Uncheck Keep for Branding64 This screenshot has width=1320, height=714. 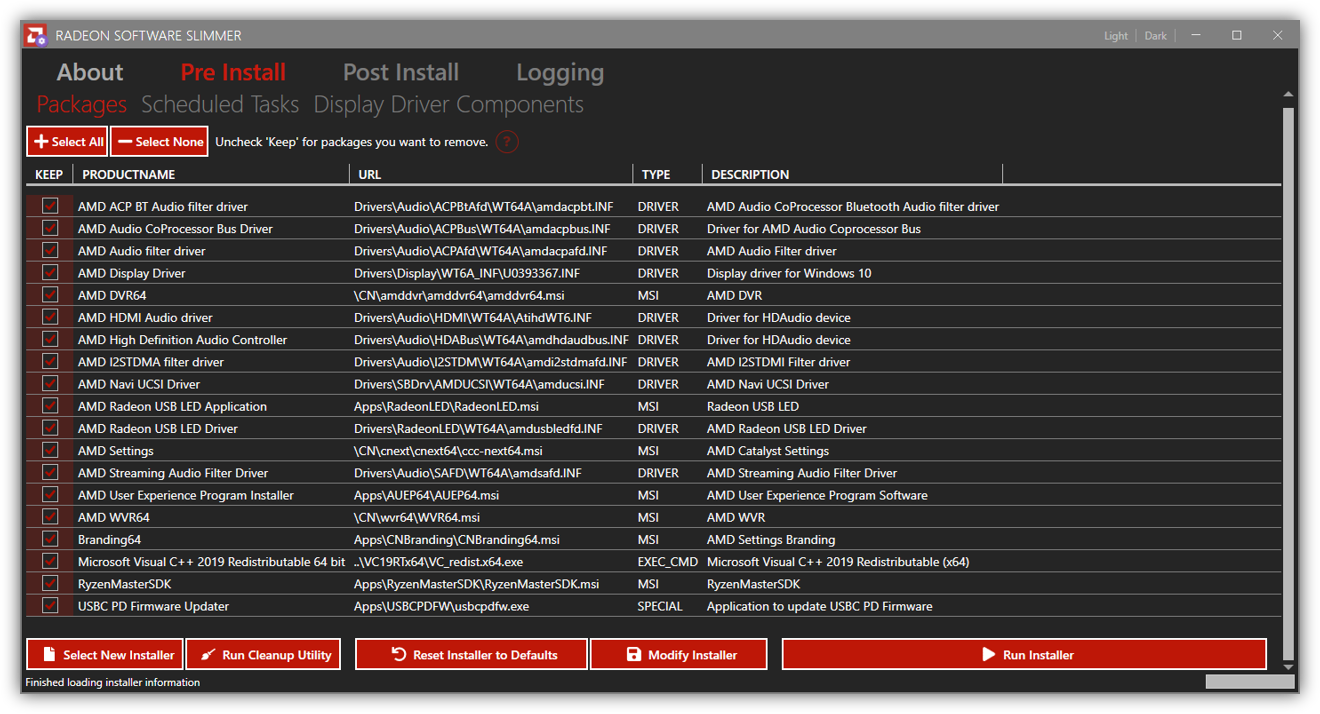pos(50,539)
